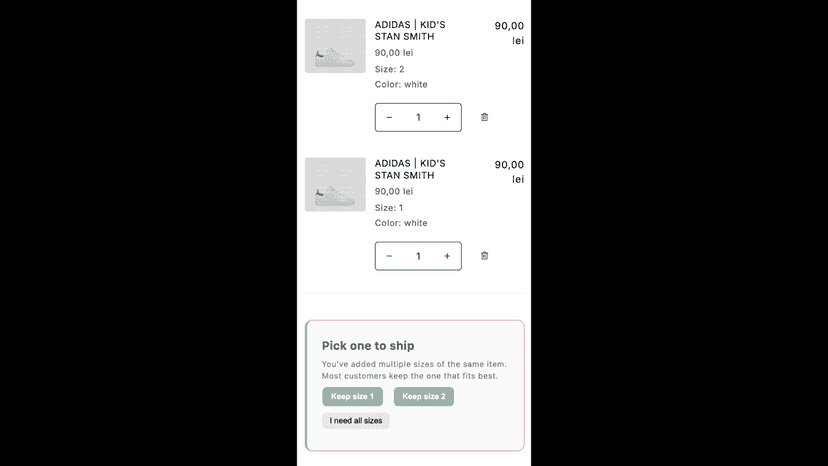Image resolution: width=828 pixels, height=466 pixels.
Task: Open the second ADIDAS KID'S STAN SMITH title
Action: tap(410, 169)
